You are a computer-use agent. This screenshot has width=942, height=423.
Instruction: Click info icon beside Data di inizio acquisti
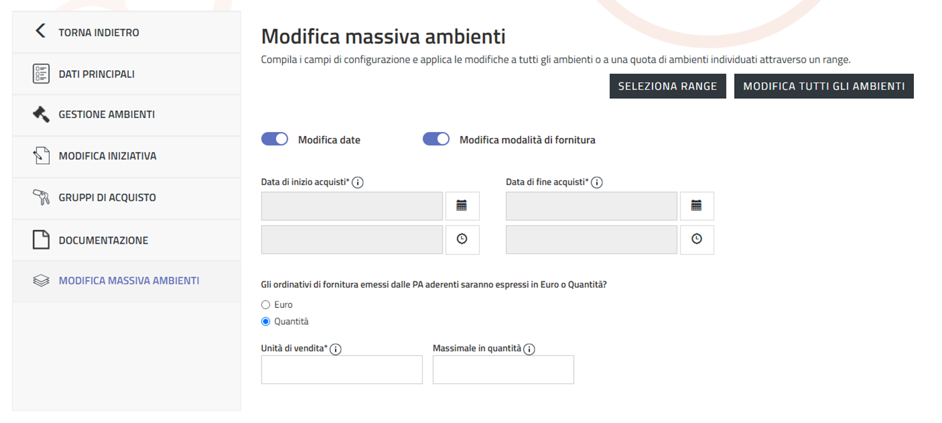358,183
